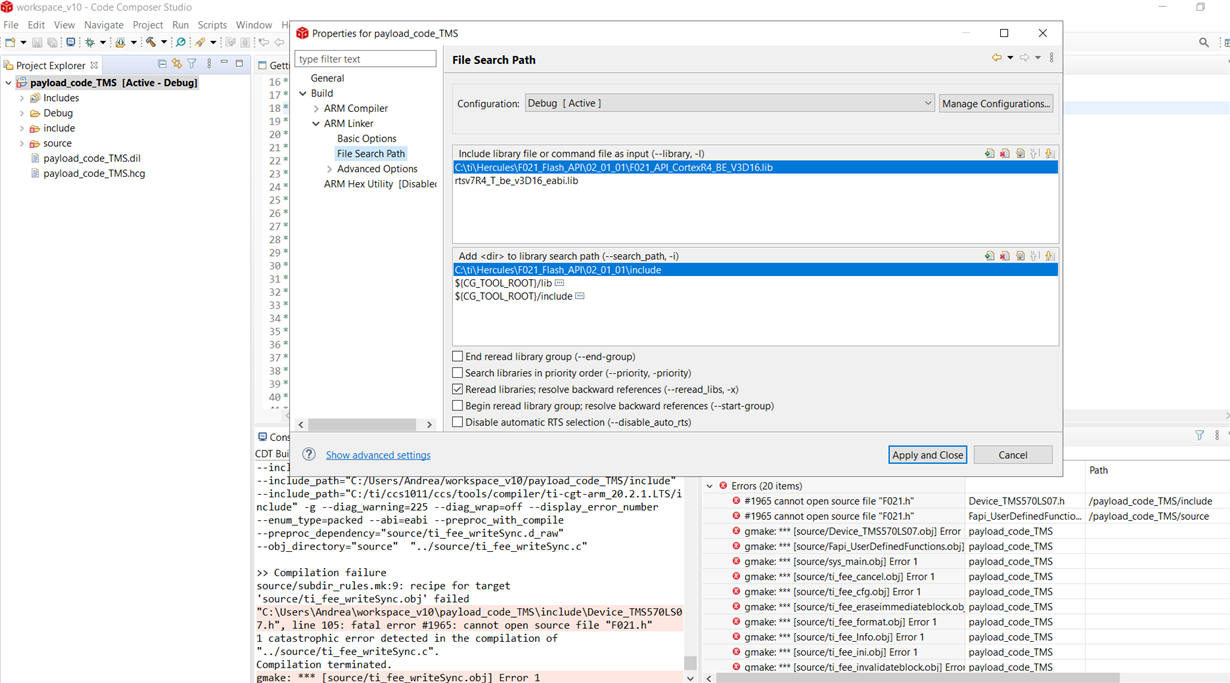Open the File menu

pos(11,25)
